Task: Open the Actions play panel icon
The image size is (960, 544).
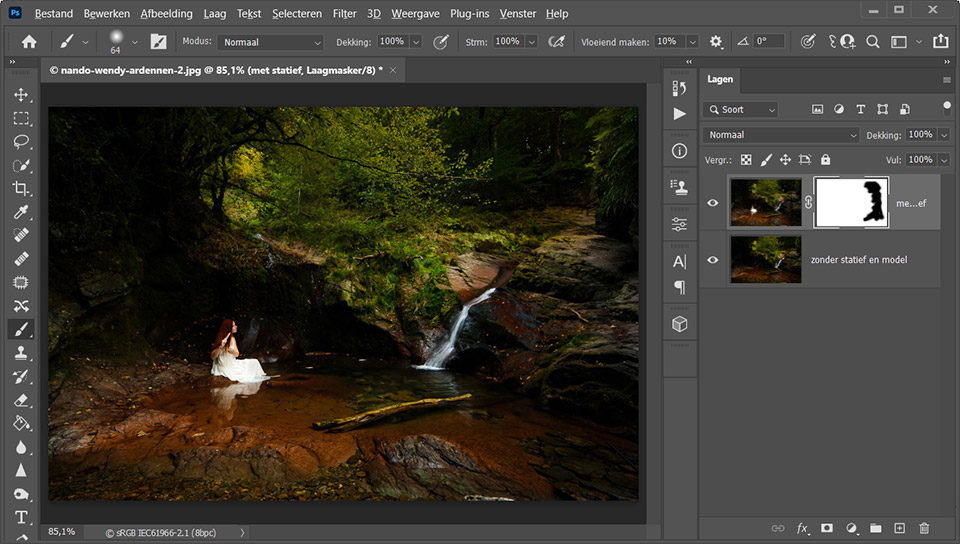Action: [x=680, y=113]
